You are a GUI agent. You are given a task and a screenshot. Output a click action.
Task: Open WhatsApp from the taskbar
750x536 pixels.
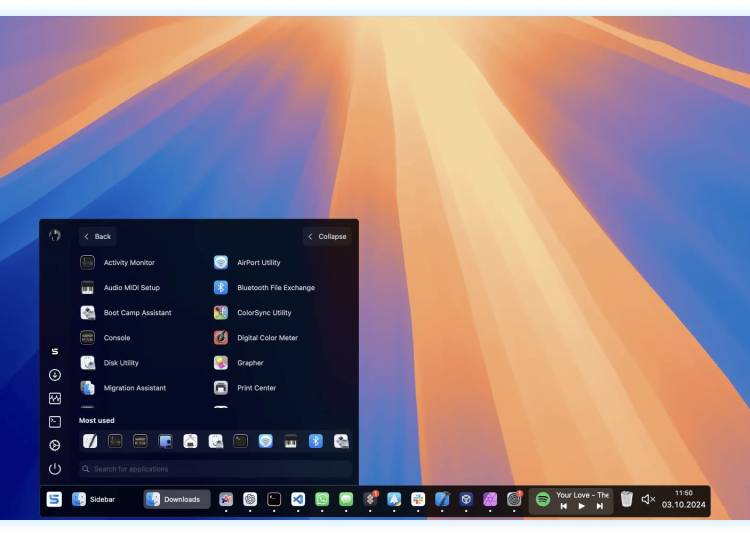(x=322, y=499)
